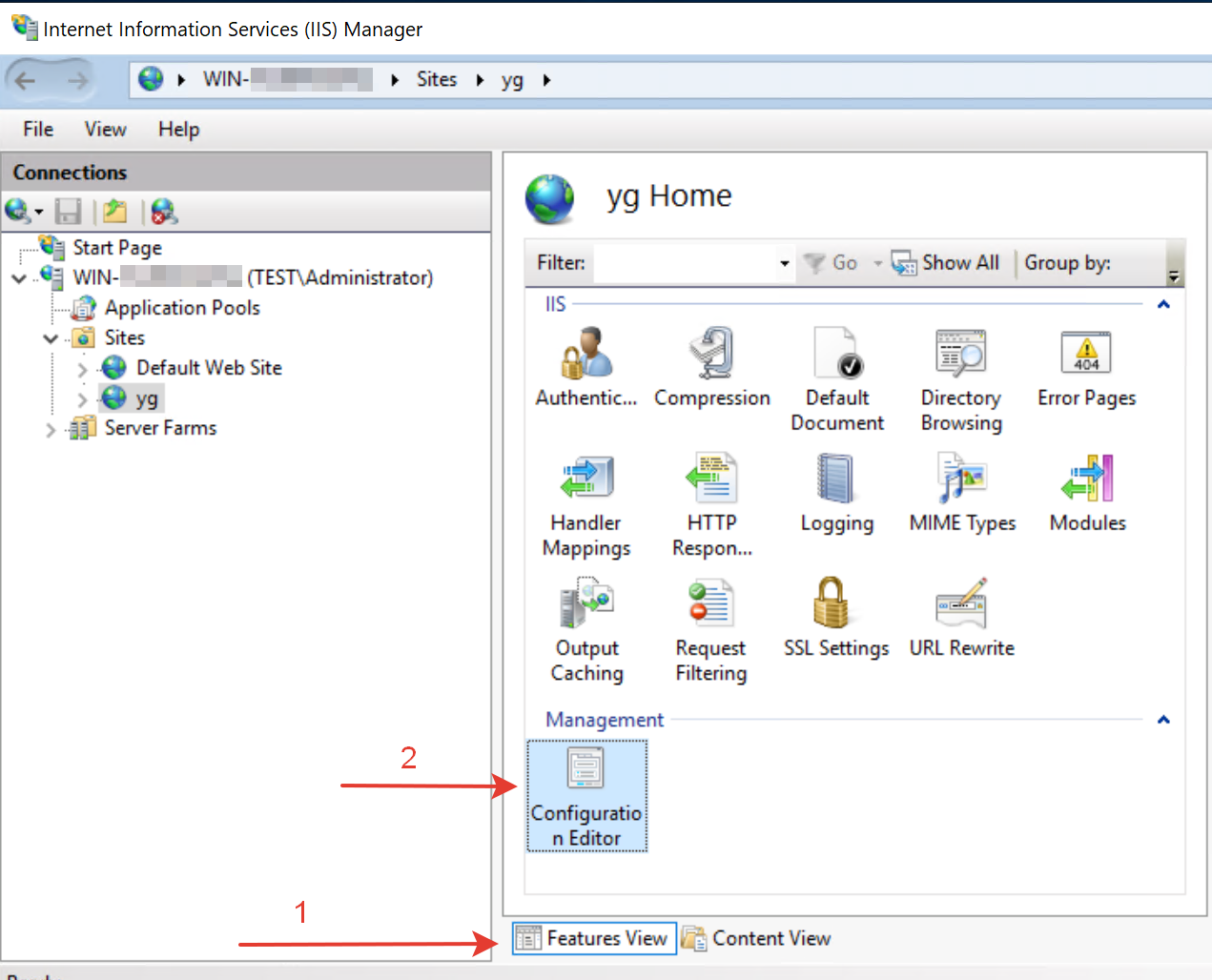Image resolution: width=1212 pixels, height=980 pixels.
Task: Open the Modules feature
Action: point(1088,494)
